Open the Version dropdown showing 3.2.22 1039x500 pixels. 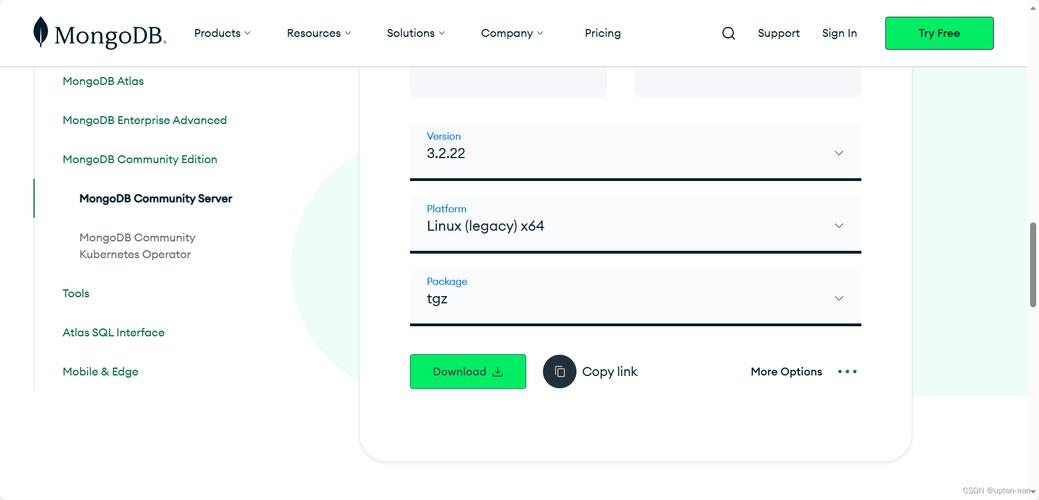click(635, 152)
